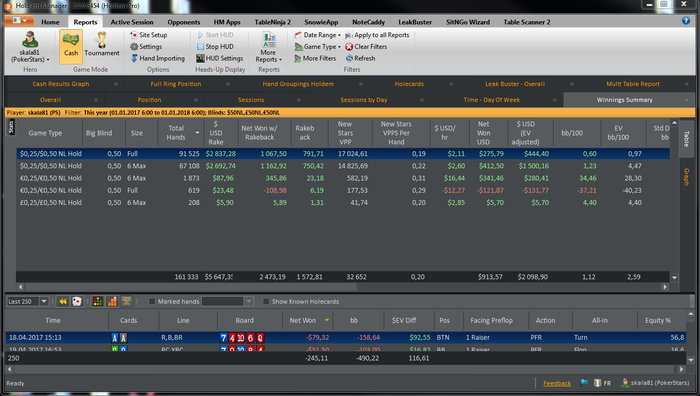Click the red card replayer icon
Image resolution: width=700 pixels, height=396 pixels.
pyautogui.click(x=77, y=301)
